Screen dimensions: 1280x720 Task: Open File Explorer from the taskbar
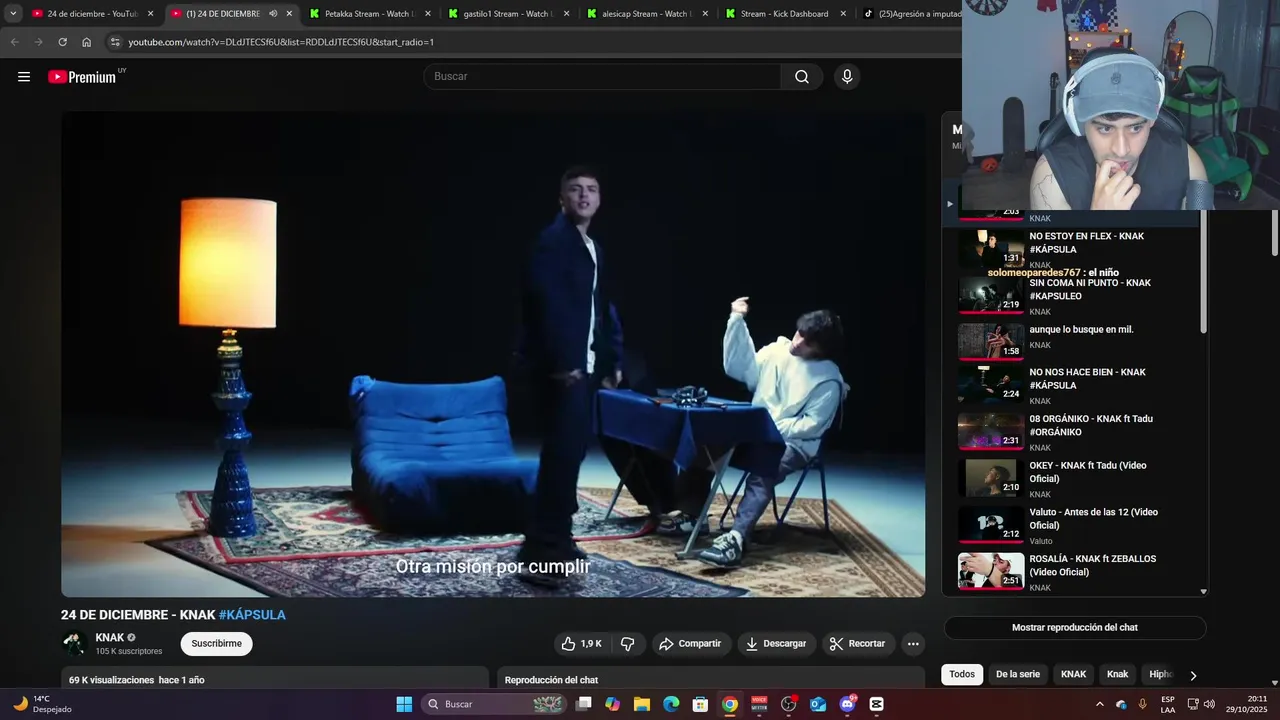click(x=642, y=704)
